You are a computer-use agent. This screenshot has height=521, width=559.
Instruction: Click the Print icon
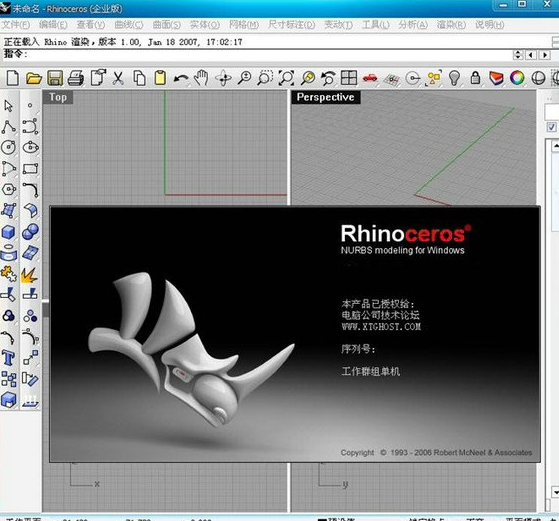pyautogui.click(x=76, y=78)
